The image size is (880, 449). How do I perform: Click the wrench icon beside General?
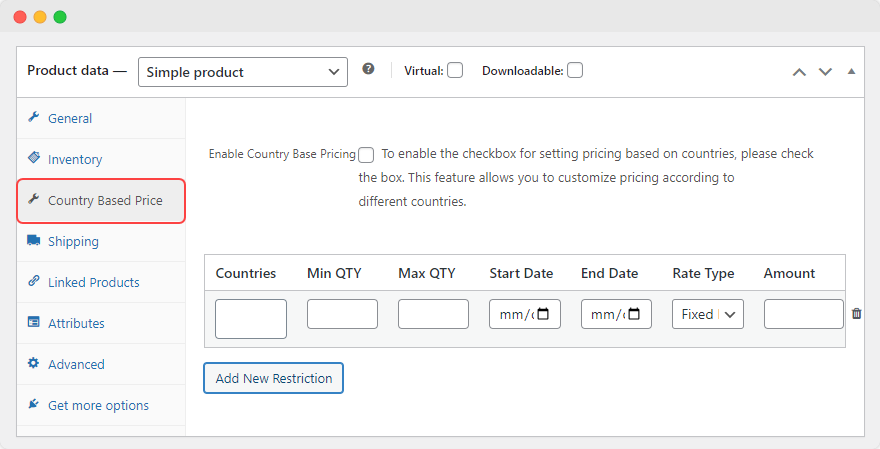33,118
